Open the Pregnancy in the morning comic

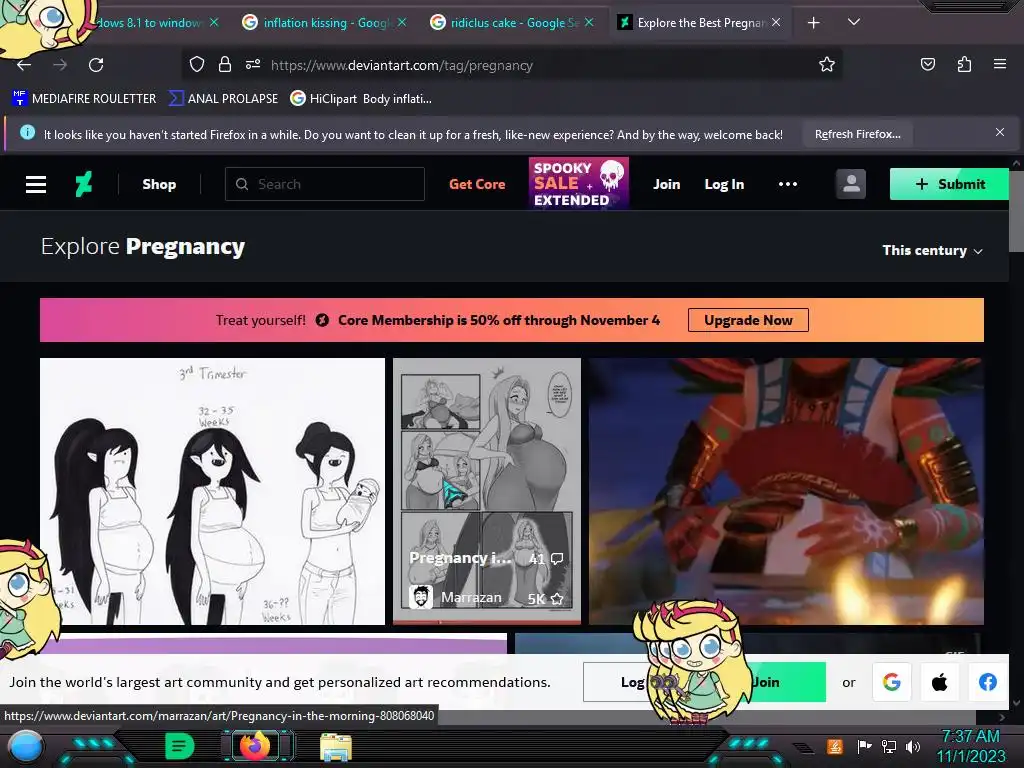[x=487, y=491]
